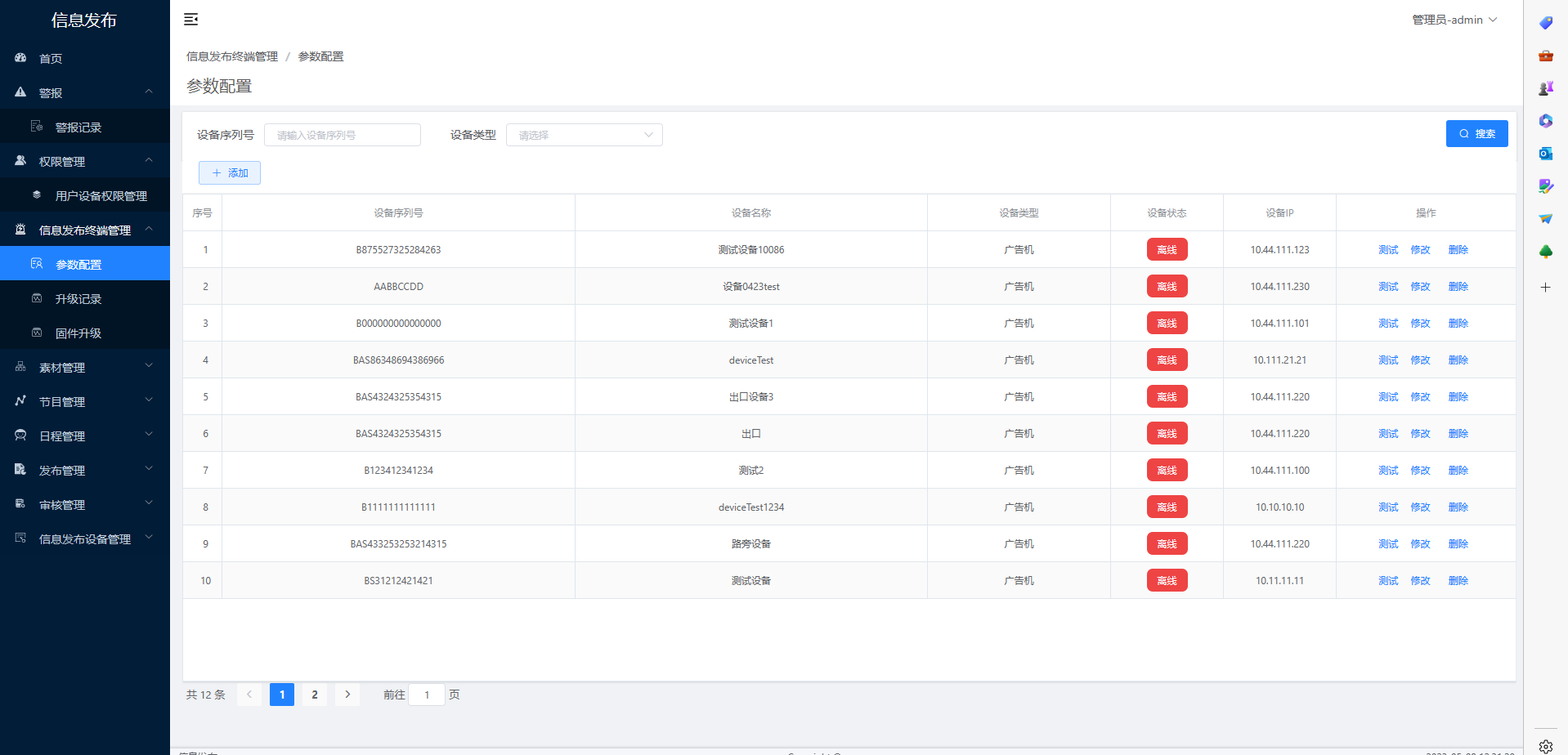Open the Microsoft 365 icon in browser sidebar
Viewport: 1568px width, 755px height.
1545,121
